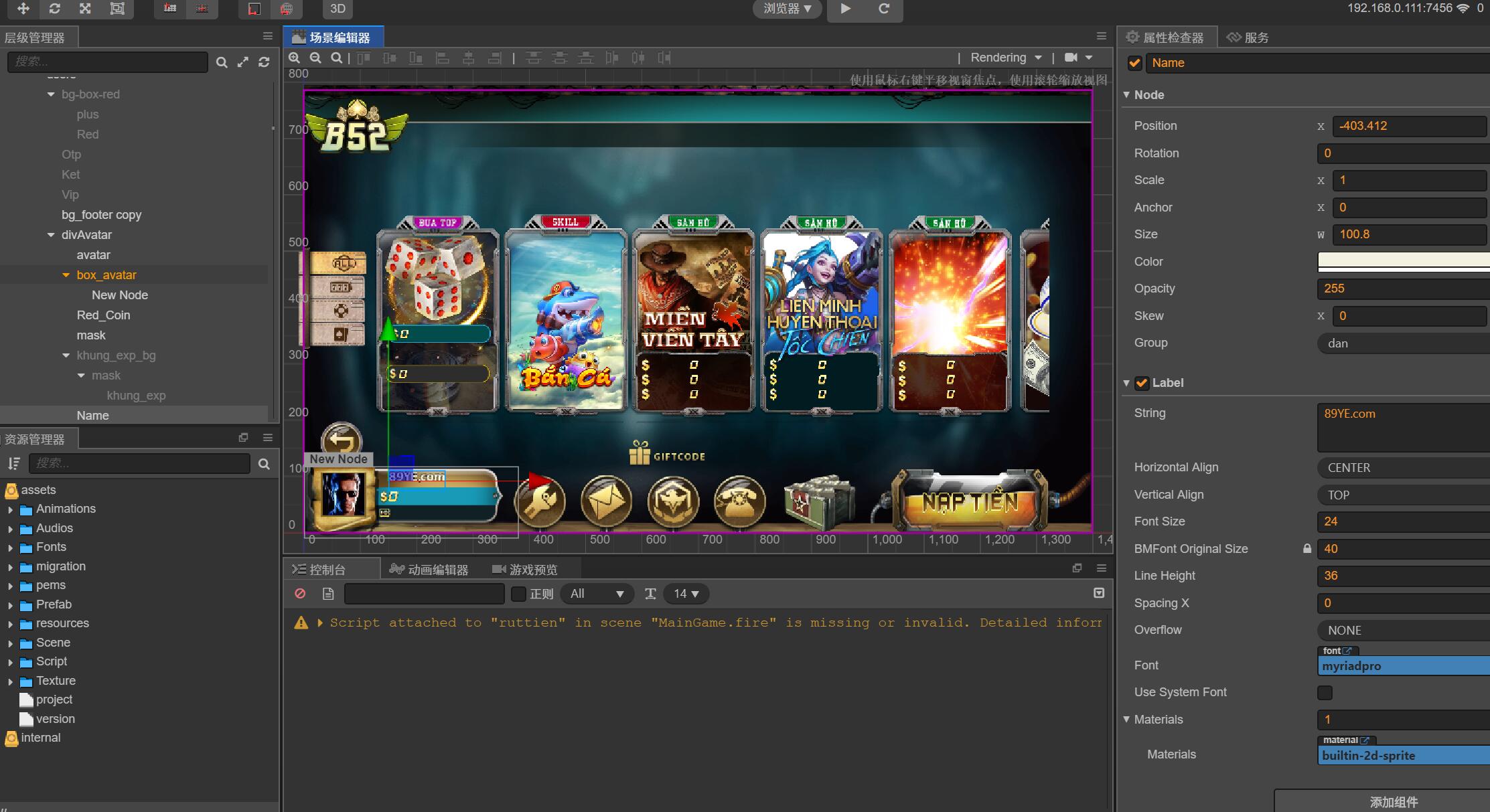Select the move transform tool
1490x812 pixels.
coord(23,9)
